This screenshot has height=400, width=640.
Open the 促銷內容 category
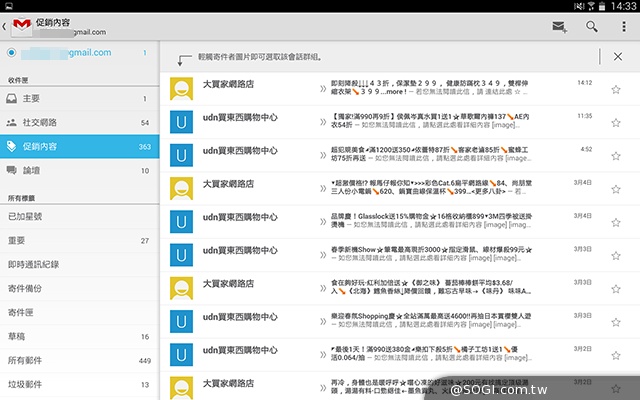point(80,146)
